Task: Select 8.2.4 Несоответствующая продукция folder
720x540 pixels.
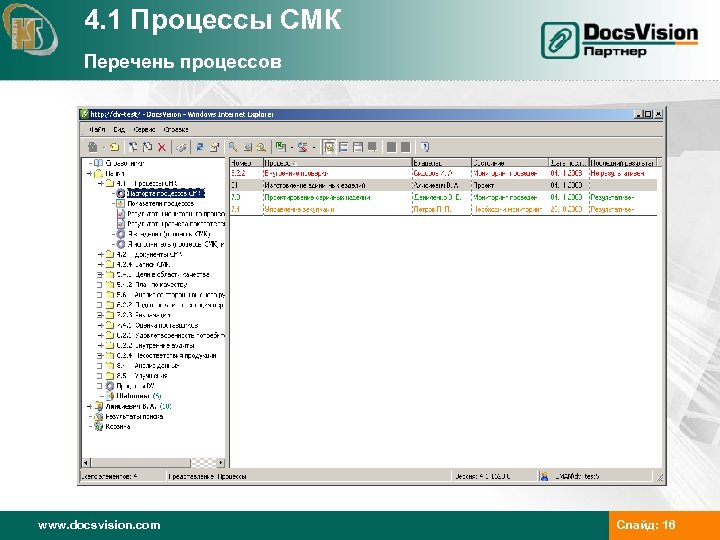Action: coord(166,355)
